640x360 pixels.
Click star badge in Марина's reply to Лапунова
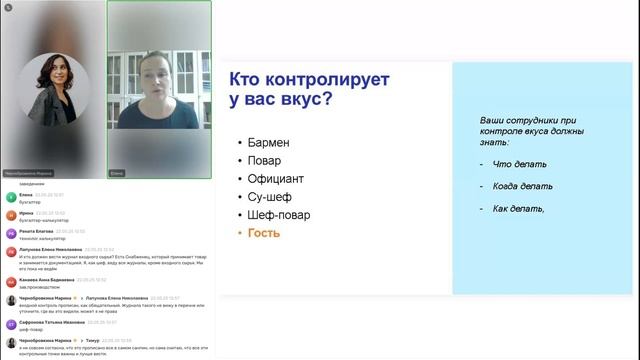(x=75, y=298)
